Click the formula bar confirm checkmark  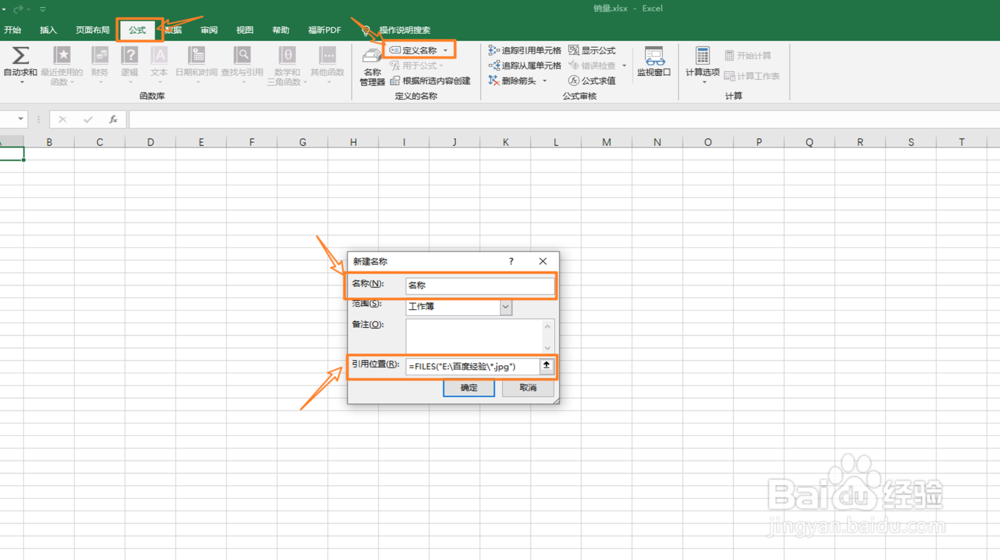pyautogui.click(x=87, y=119)
